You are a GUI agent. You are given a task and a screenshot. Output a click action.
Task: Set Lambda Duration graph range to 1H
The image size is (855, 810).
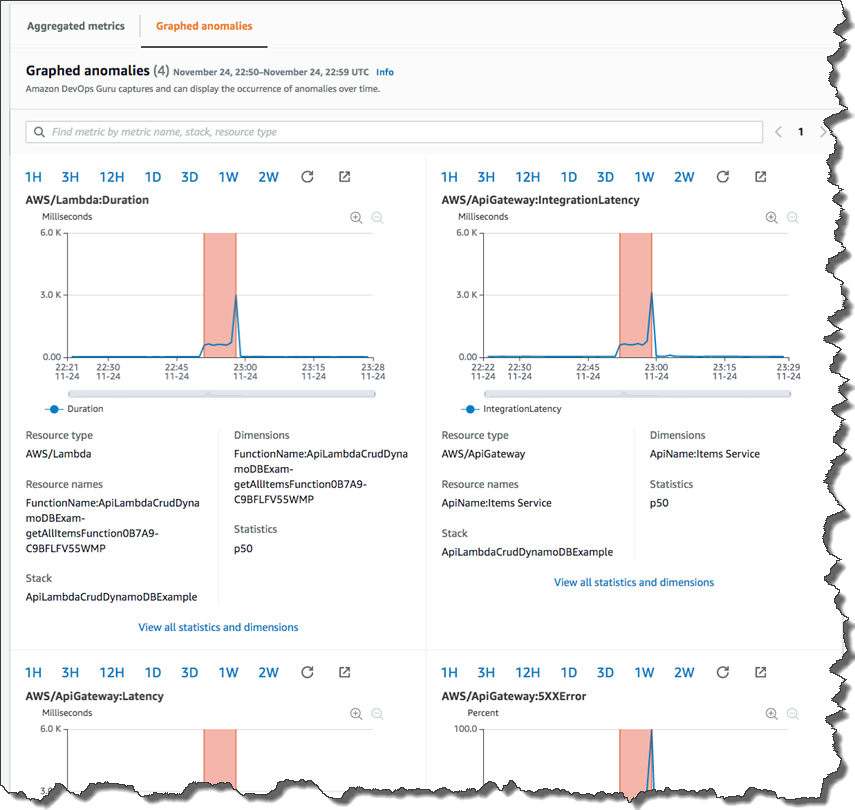[x=33, y=177]
